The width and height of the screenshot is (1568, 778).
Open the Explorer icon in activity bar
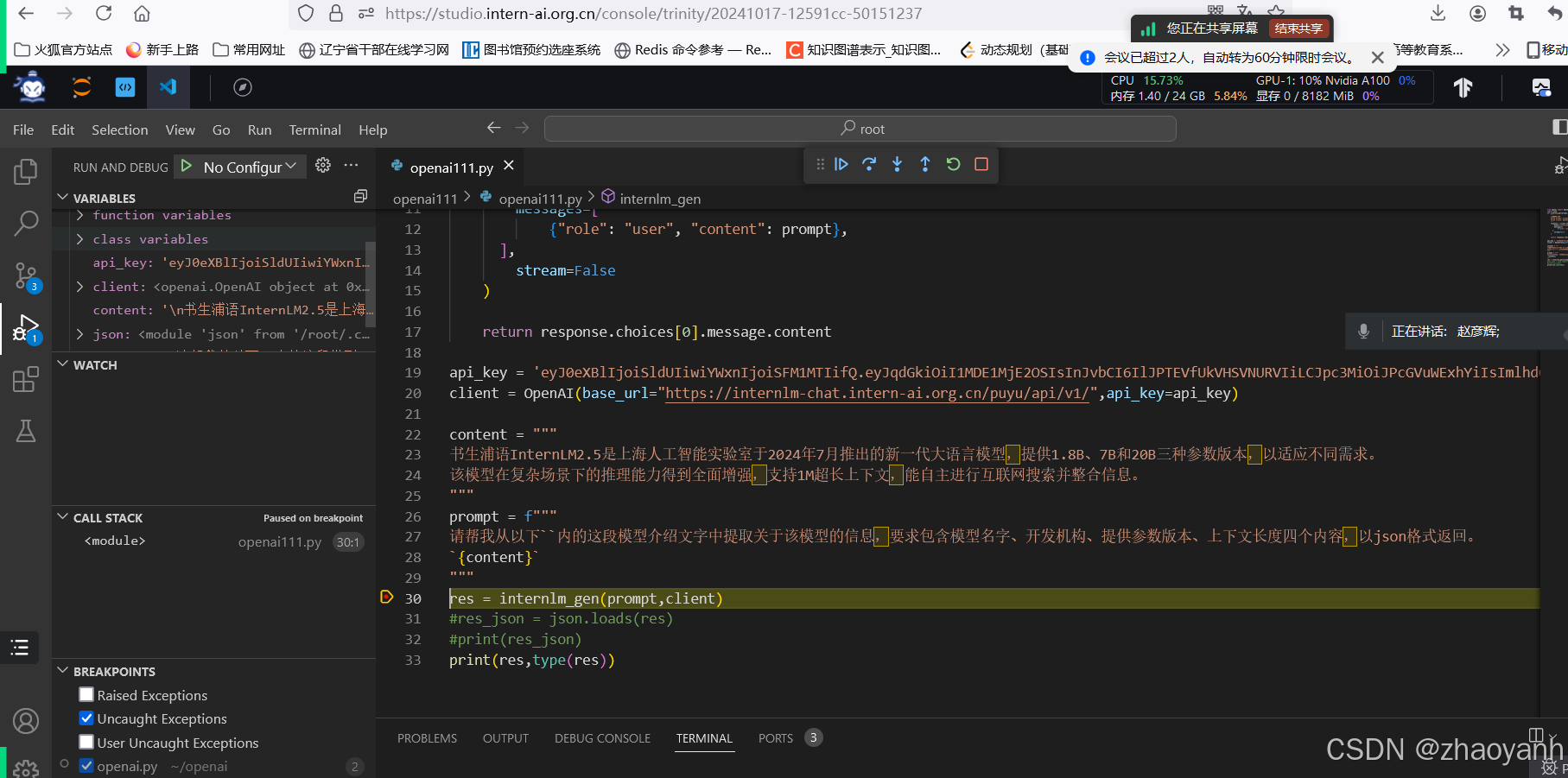(25, 171)
